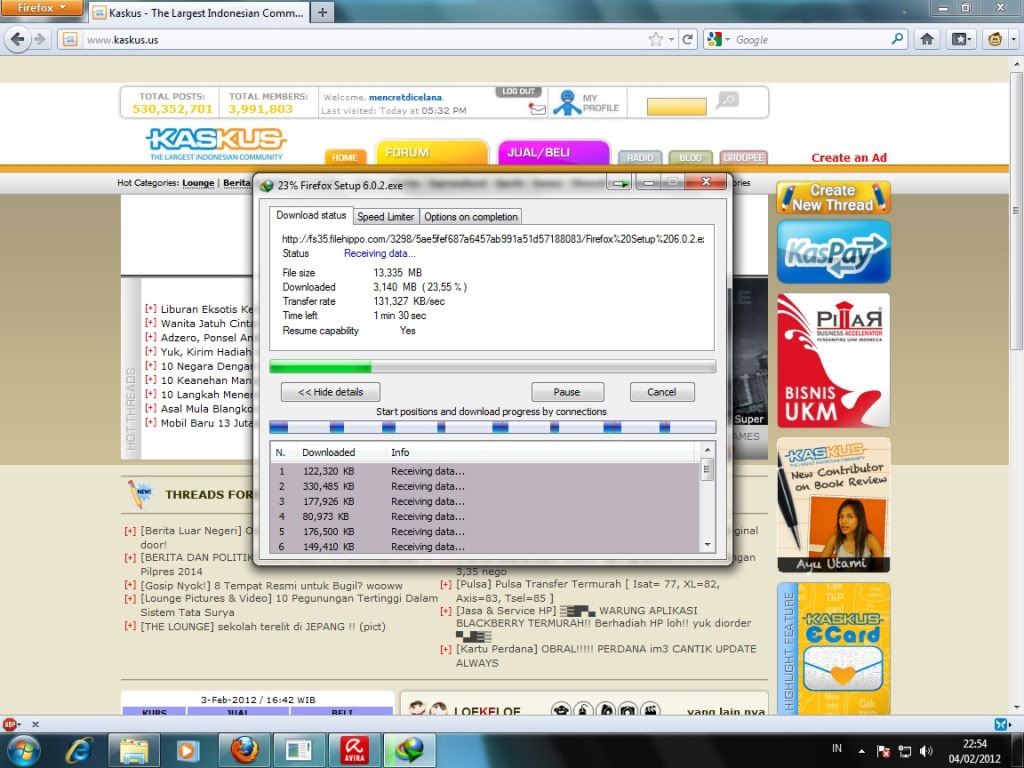Expand the Wanita Jatuh Cinta thread [+]
Viewport: 1024px width, 768px height.
click(x=151, y=323)
